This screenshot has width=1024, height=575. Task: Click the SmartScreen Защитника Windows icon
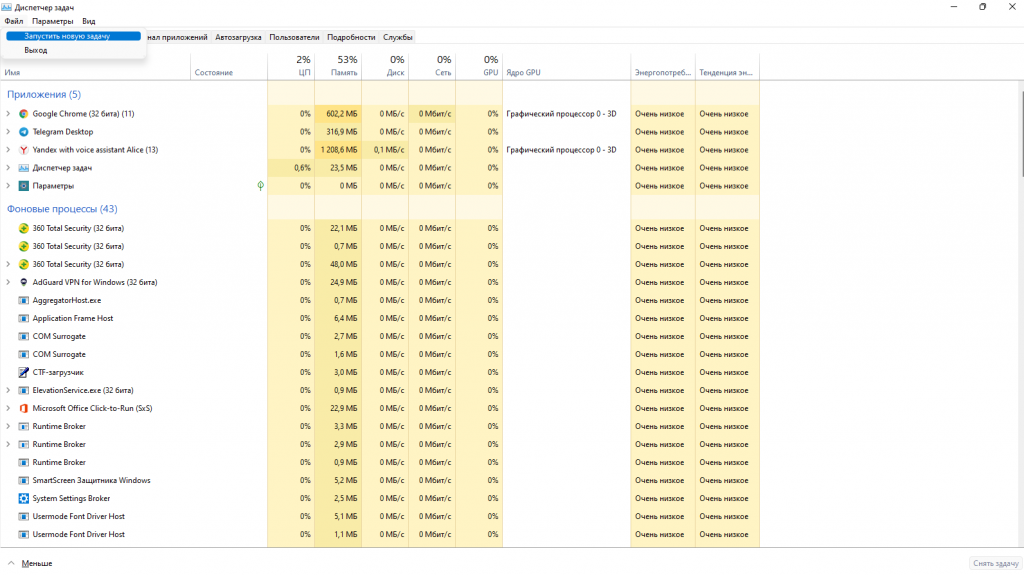click(x=24, y=480)
